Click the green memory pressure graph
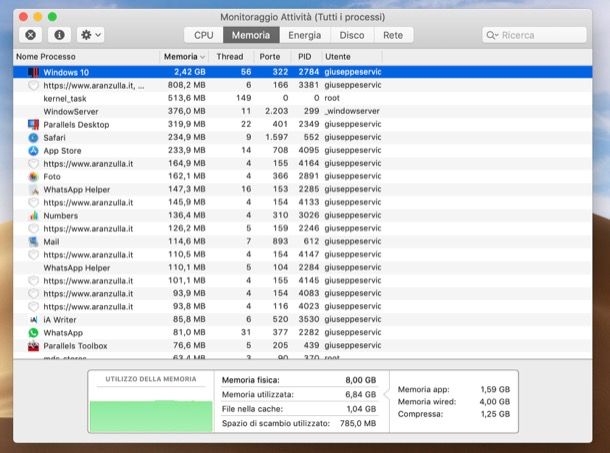Image resolution: width=610 pixels, height=453 pixels. (151, 416)
